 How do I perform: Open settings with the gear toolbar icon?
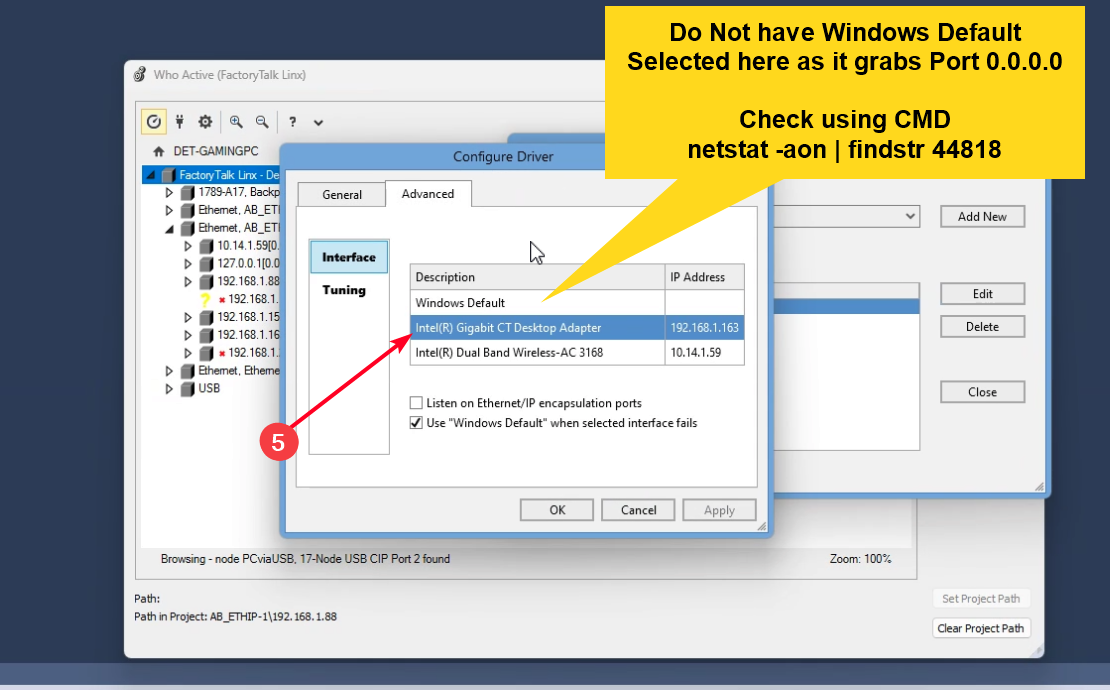tap(205, 122)
